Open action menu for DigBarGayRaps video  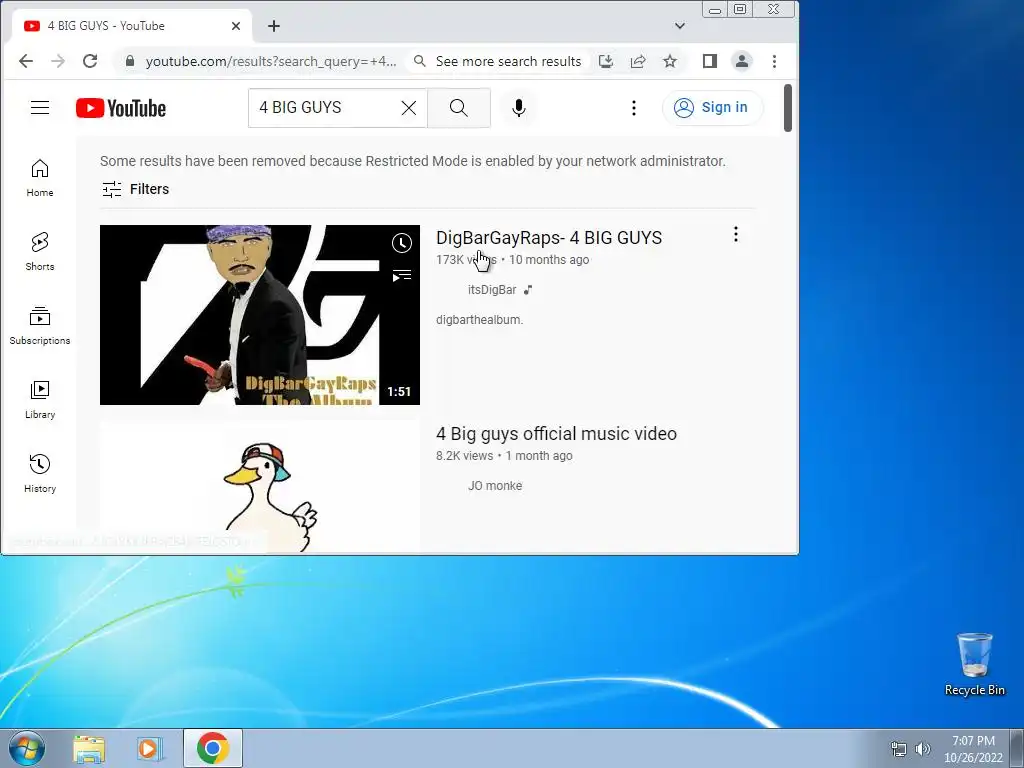[736, 234]
